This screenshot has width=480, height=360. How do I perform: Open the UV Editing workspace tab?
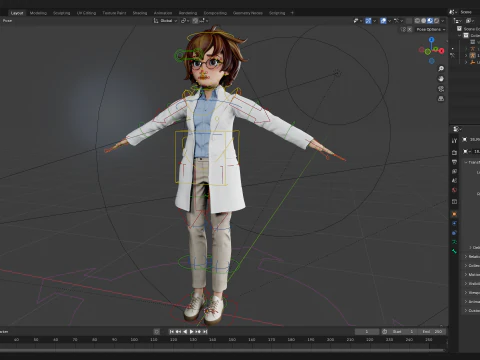pos(86,13)
